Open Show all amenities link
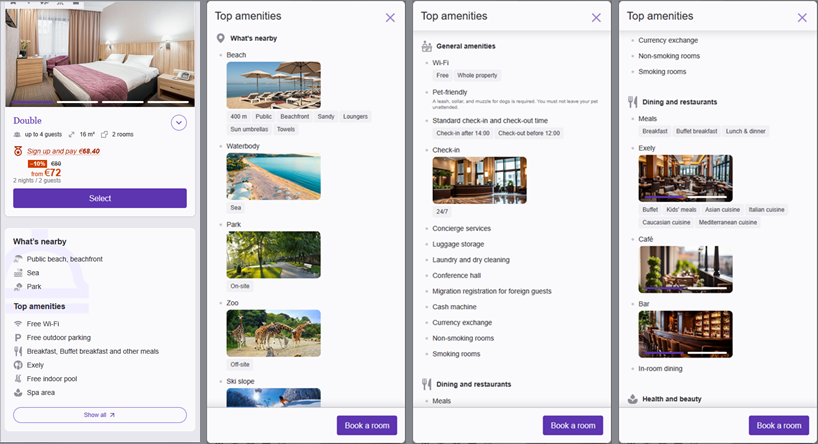The height and width of the screenshot is (444, 818). point(100,415)
